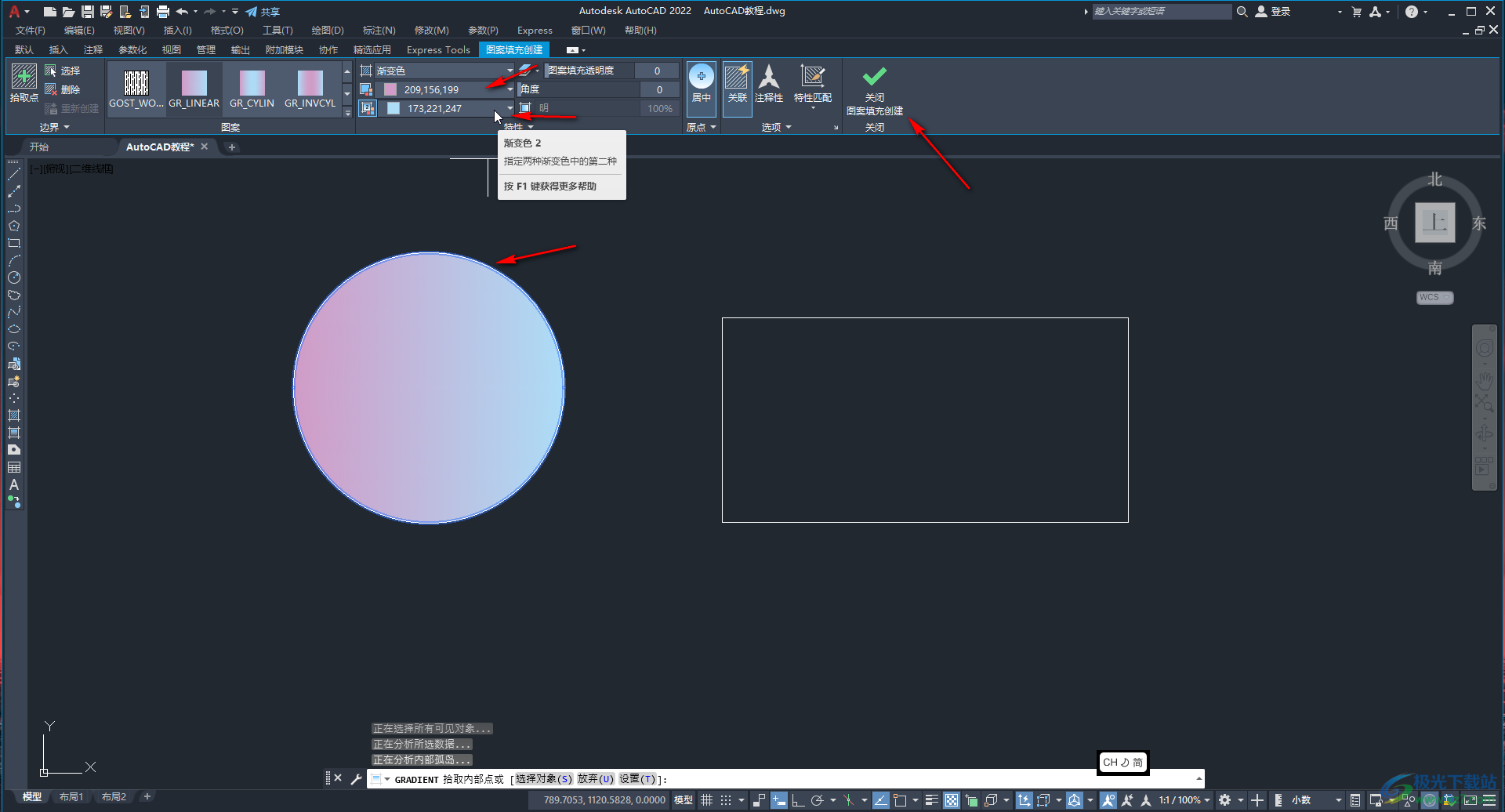Open the annotation scale 1:1 / 100% dropdown
This screenshot has width=1505, height=812.
[1184, 800]
